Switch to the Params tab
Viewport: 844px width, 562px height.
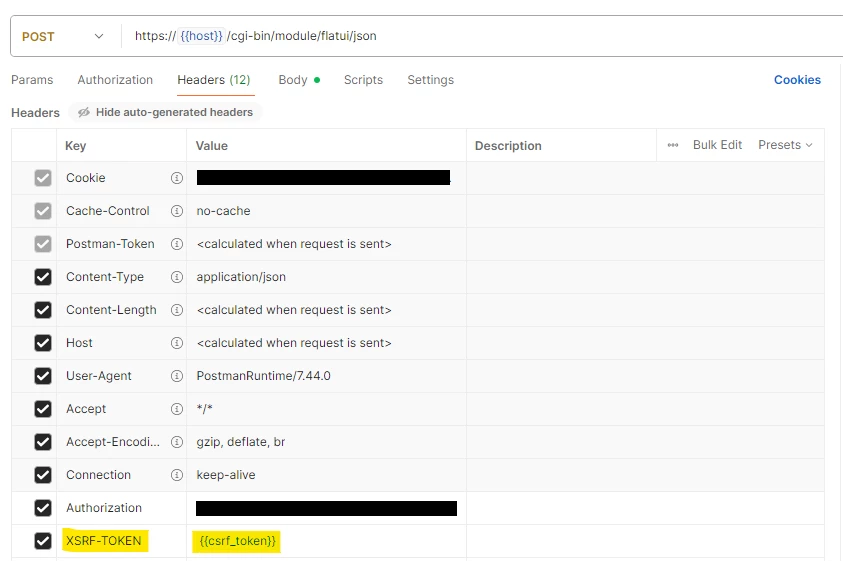tap(32, 80)
